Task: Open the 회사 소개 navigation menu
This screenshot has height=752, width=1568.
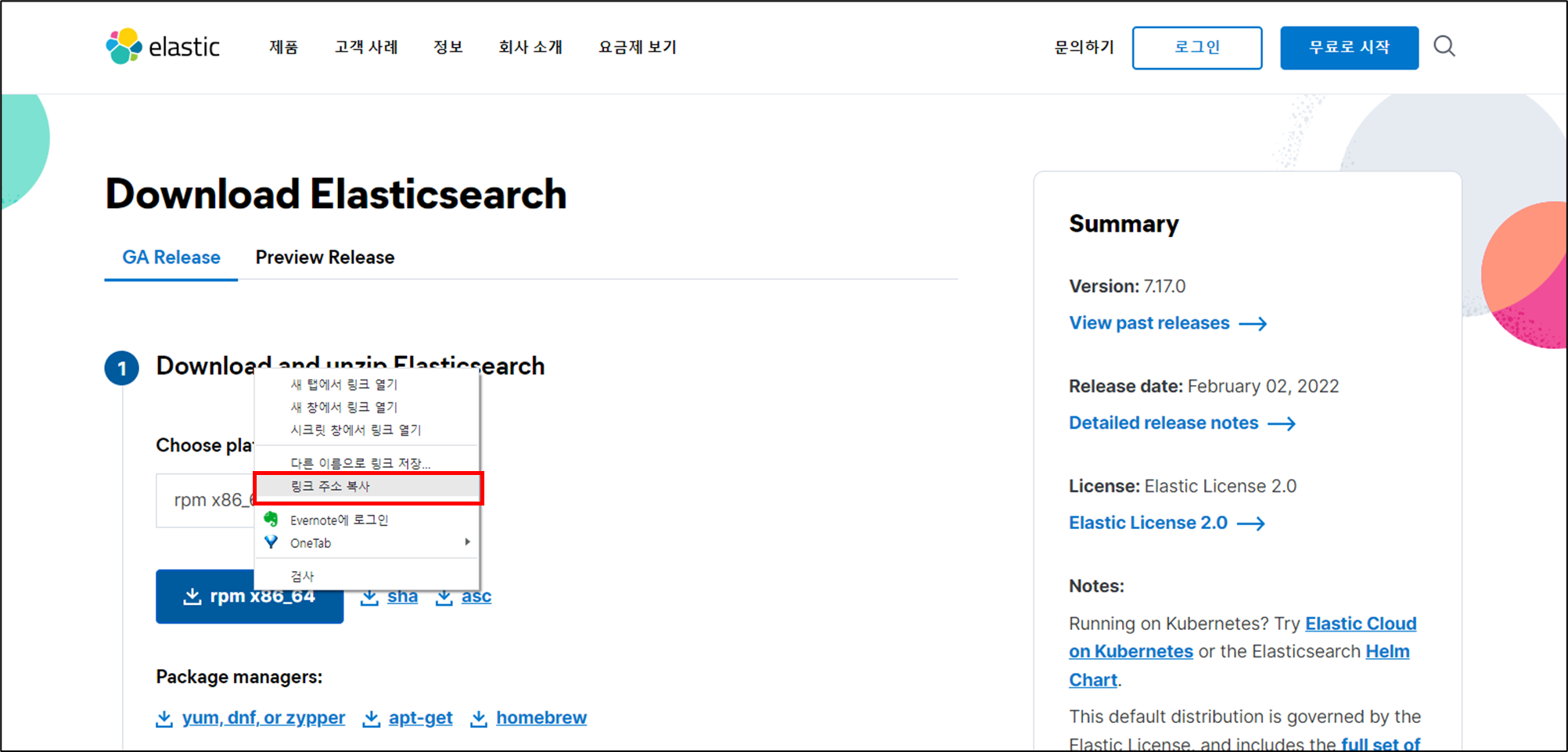Action: coord(530,47)
